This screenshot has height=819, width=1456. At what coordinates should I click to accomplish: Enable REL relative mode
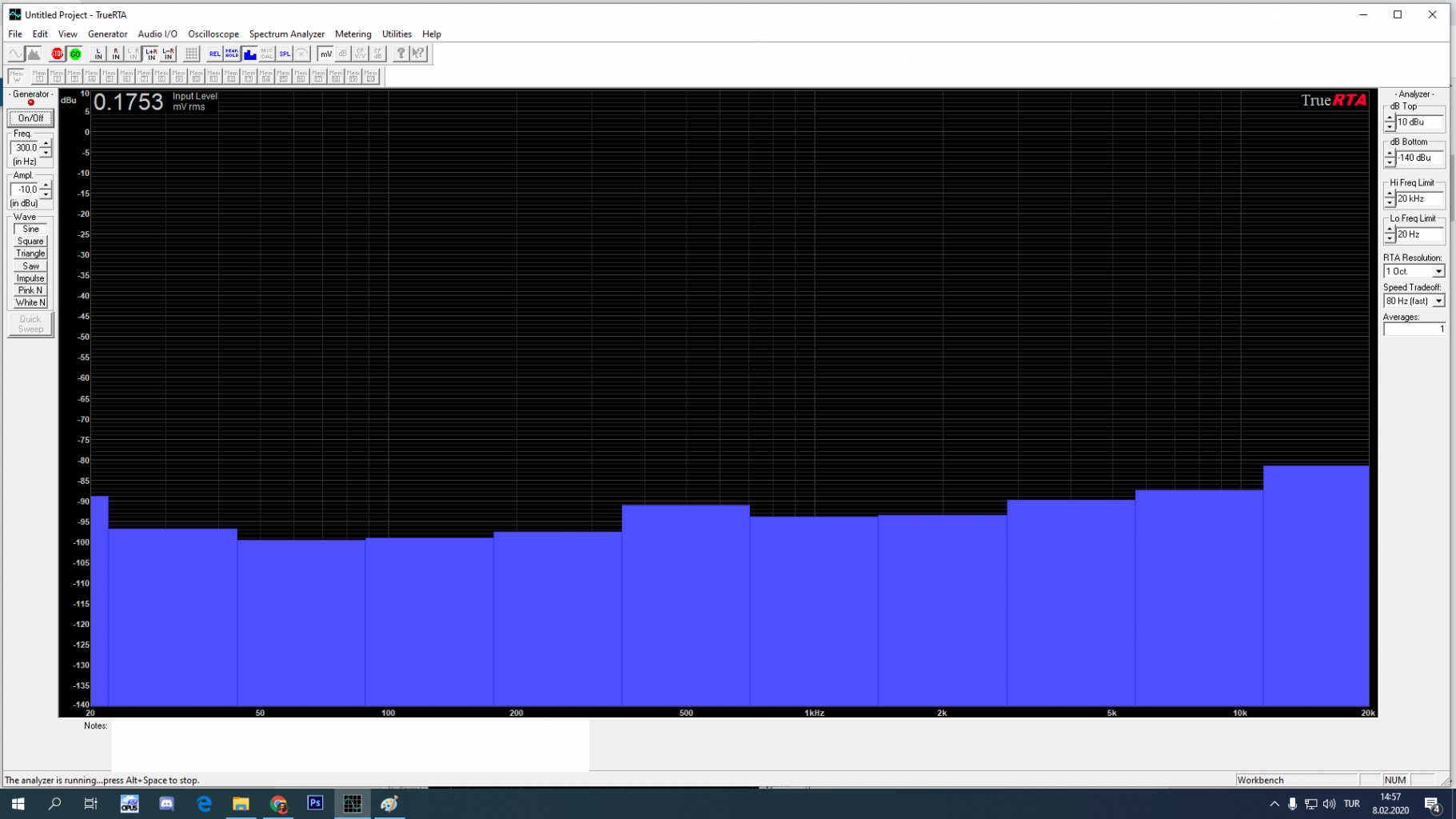pos(214,54)
